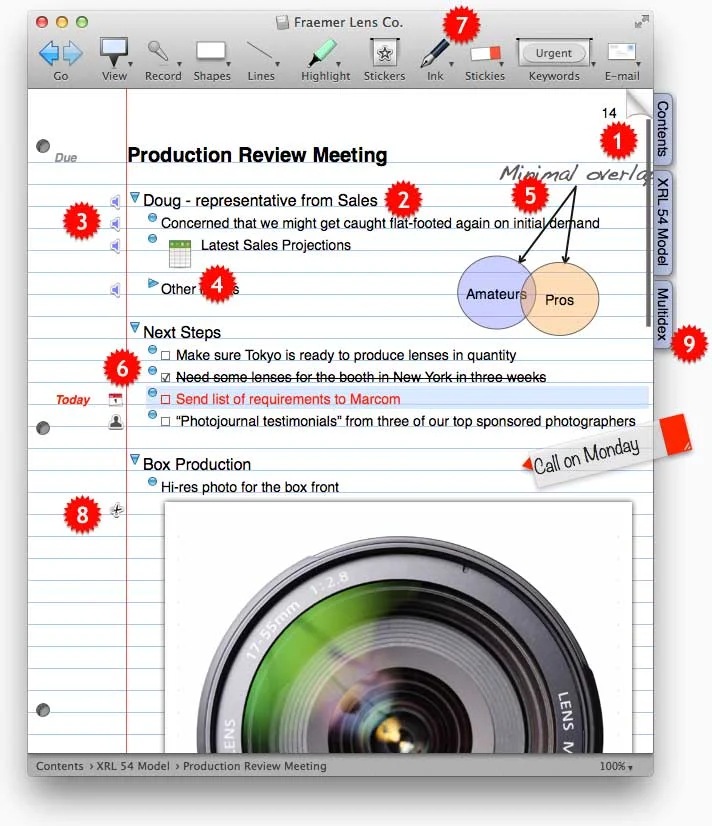Image resolution: width=712 pixels, height=826 pixels.
Task: Open the Highlight color dropdown arrow
Action: [x=338, y=64]
